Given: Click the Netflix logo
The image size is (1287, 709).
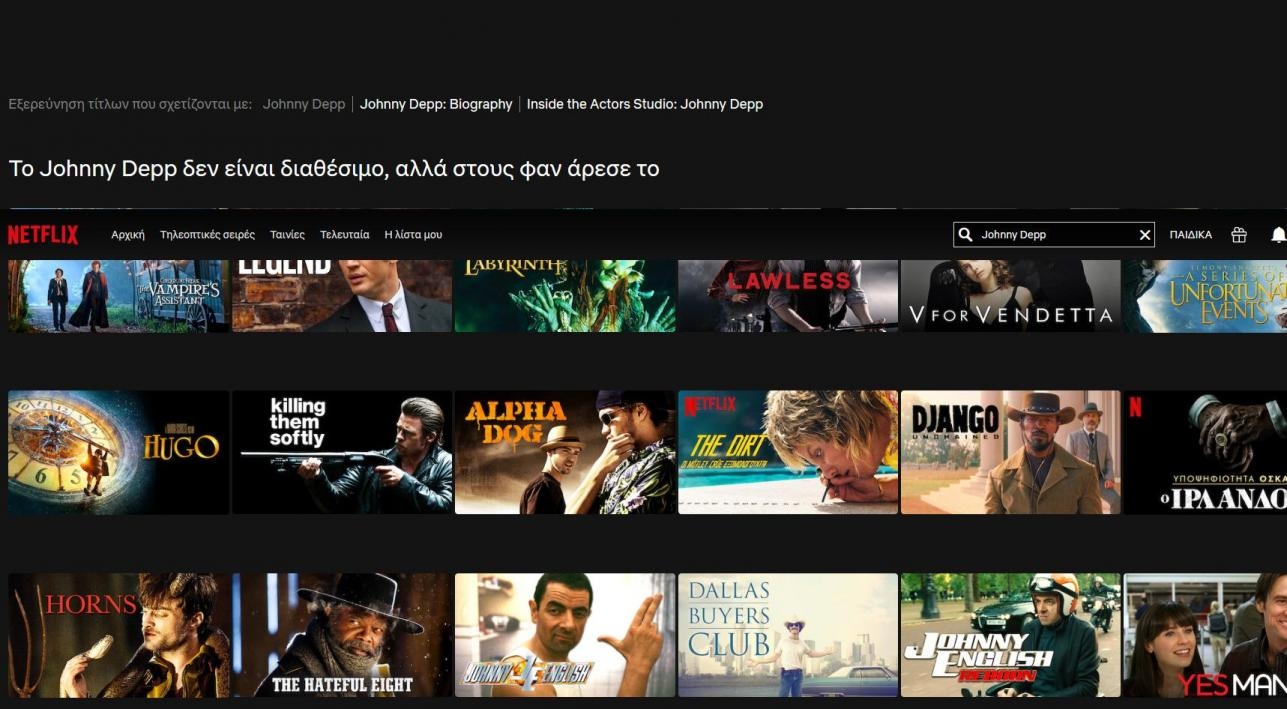Looking at the screenshot, I should coord(43,235).
